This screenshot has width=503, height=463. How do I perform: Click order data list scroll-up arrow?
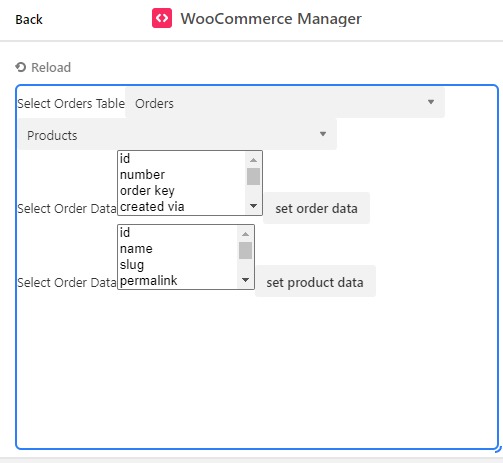[253, 160]
